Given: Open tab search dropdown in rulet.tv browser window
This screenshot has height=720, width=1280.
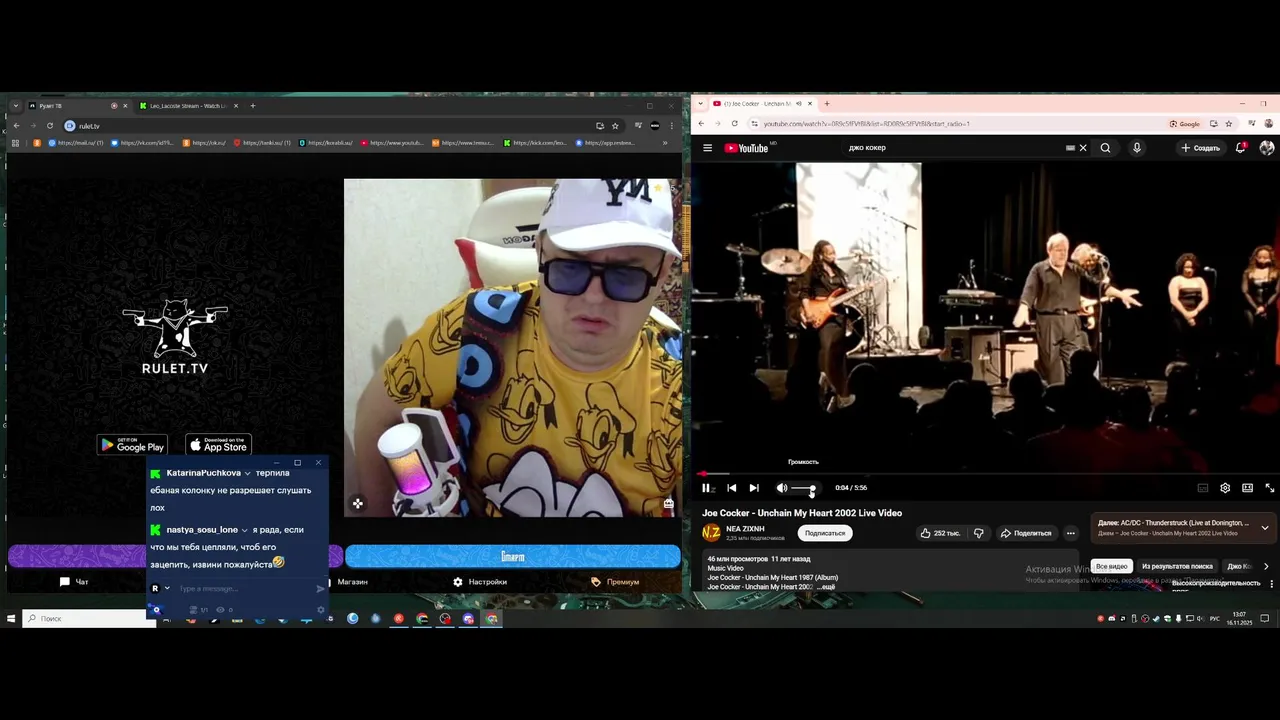Looking at the screenshot, I should click(16, 106).
